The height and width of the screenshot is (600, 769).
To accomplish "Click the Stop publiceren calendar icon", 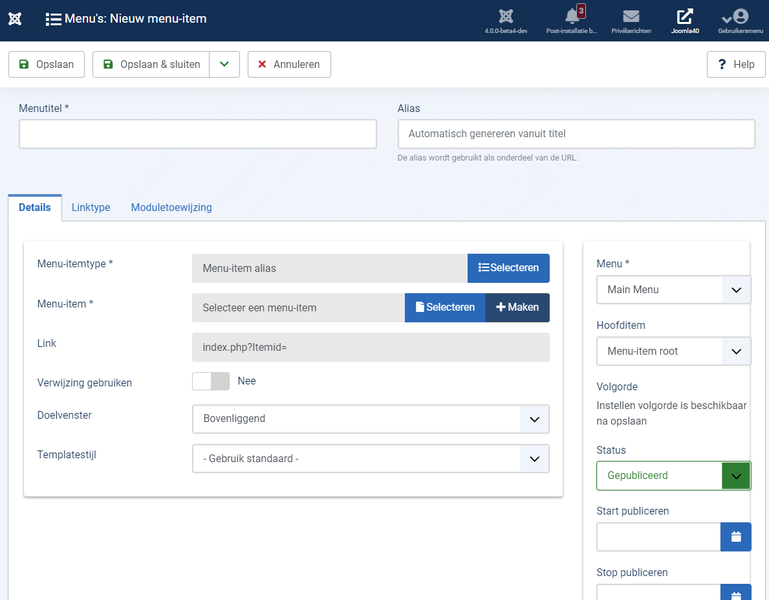I will (736, 592).
